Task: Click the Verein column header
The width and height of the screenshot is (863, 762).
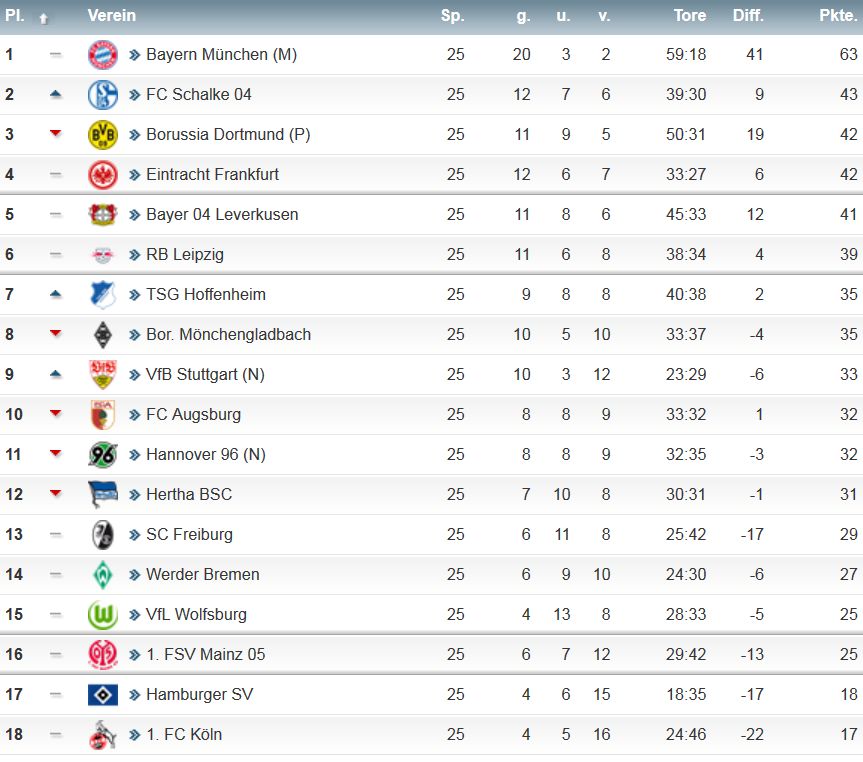Action: coord(111,16)
